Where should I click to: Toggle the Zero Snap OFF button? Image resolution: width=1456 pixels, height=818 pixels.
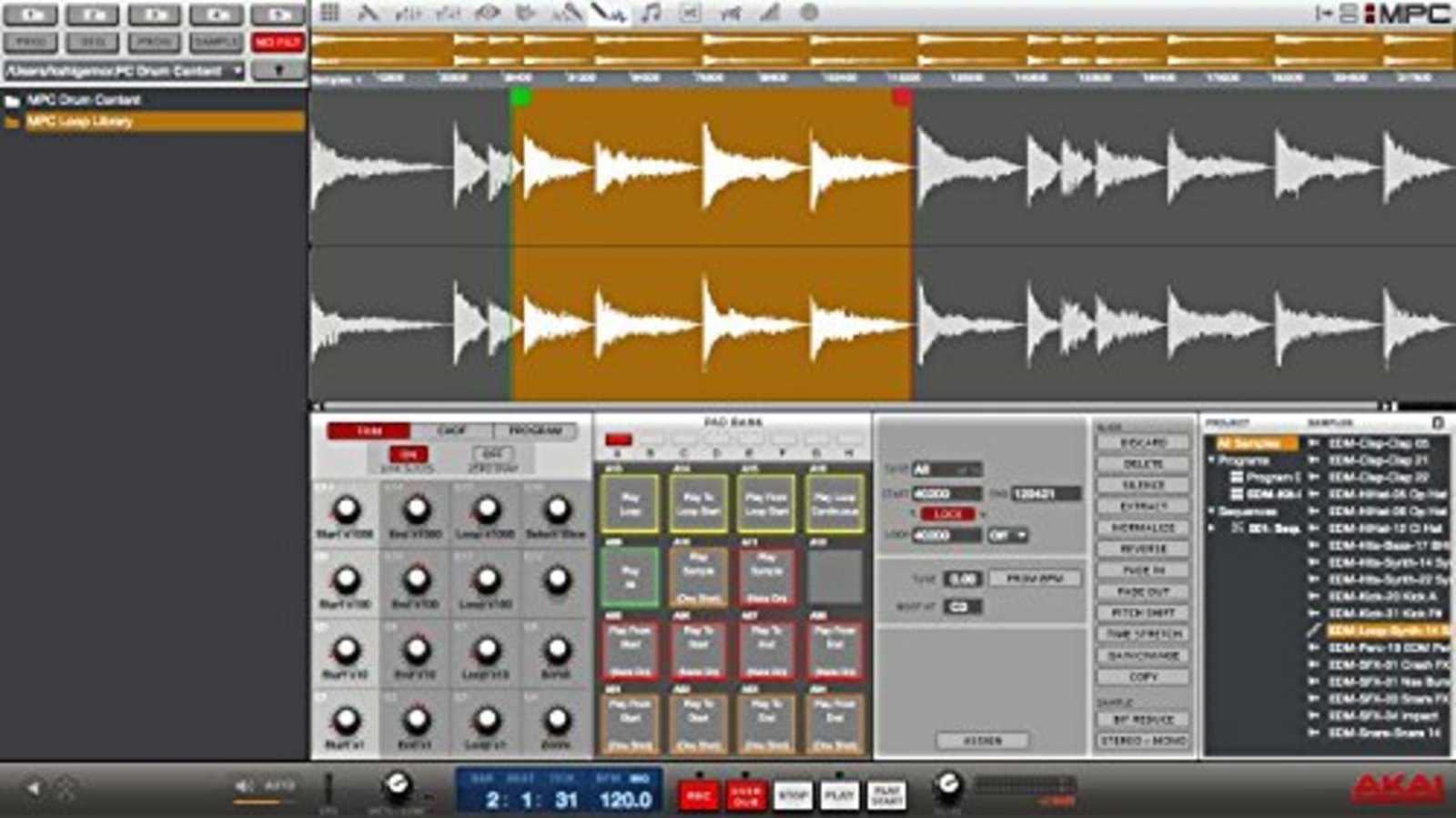coord(492,454)
